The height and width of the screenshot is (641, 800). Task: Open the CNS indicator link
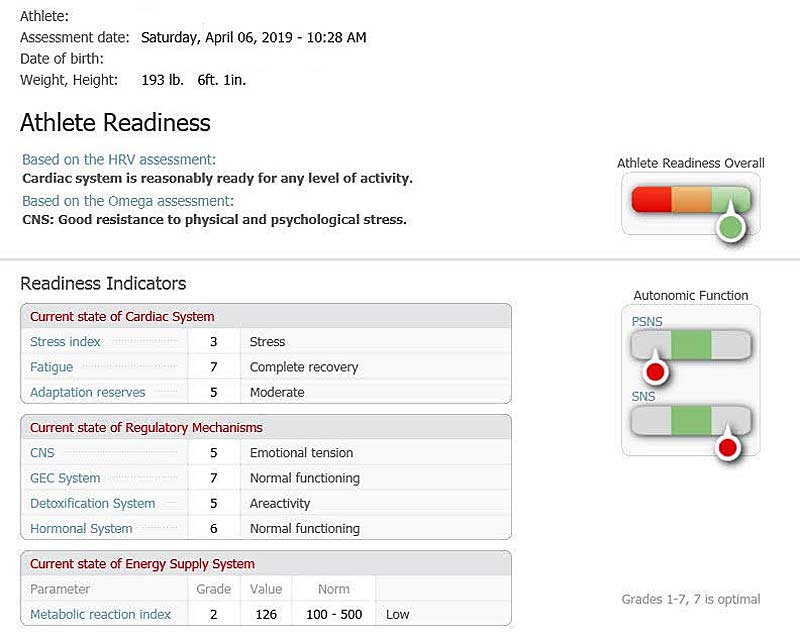[x=42, y=453]
